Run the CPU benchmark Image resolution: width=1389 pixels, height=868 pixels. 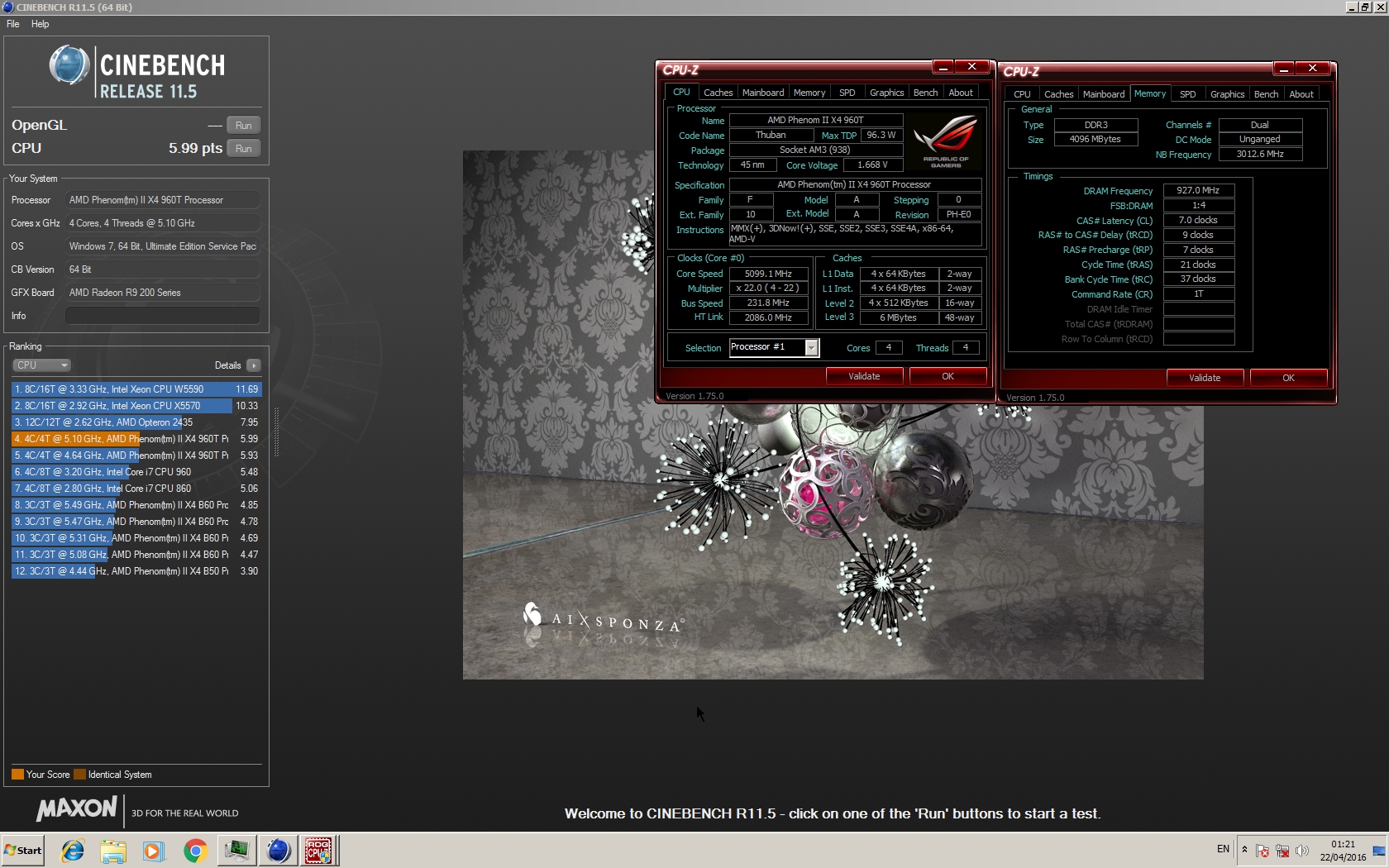(x=243, y=149)
